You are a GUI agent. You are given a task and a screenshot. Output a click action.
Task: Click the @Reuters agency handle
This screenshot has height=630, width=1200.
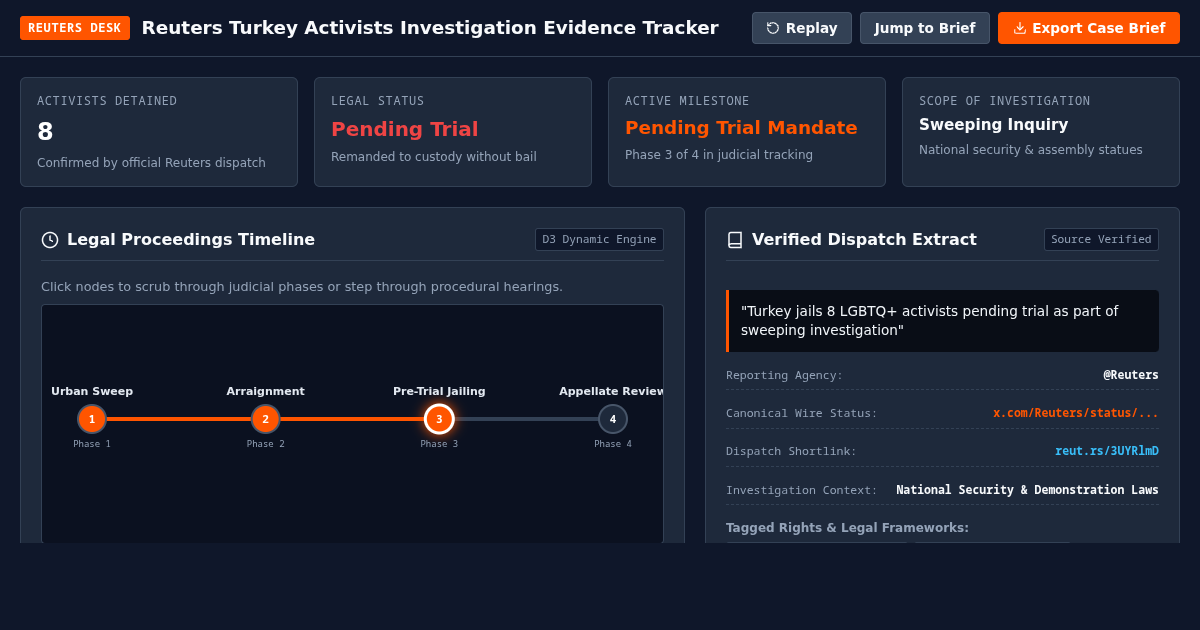(x=1131, y=375)
